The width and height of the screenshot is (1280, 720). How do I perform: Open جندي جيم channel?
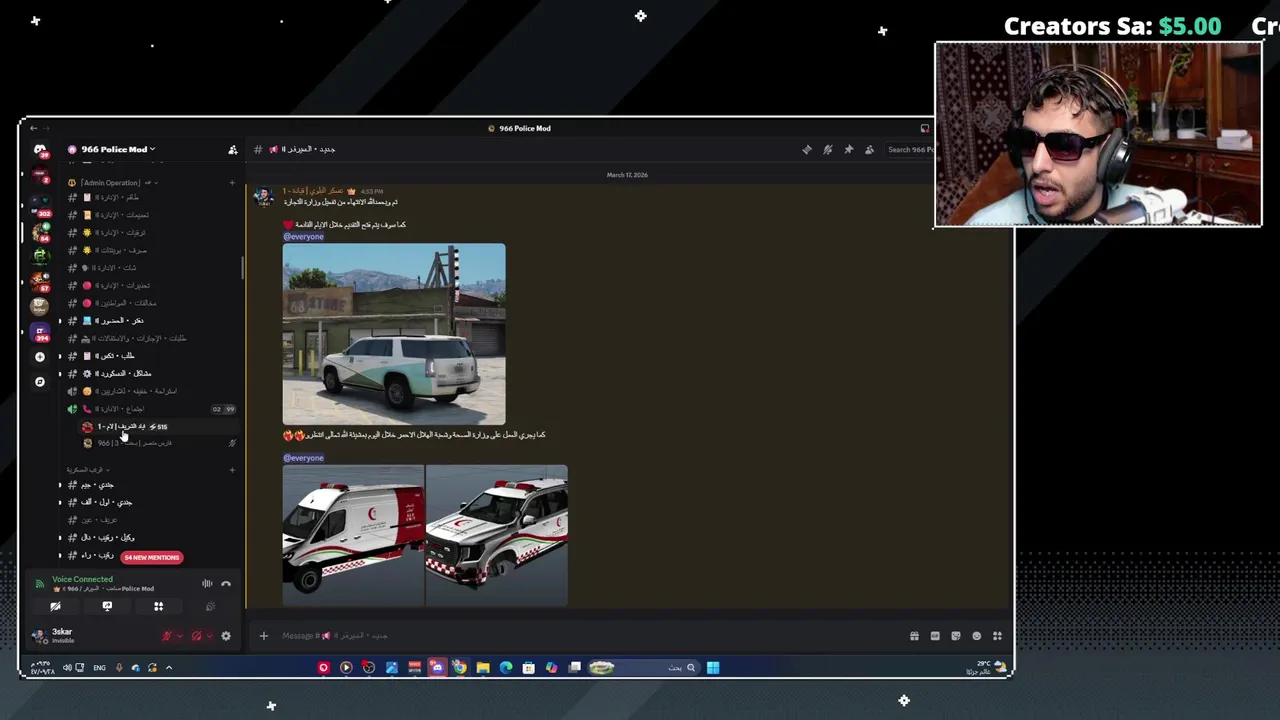click(x=150, y=485)
